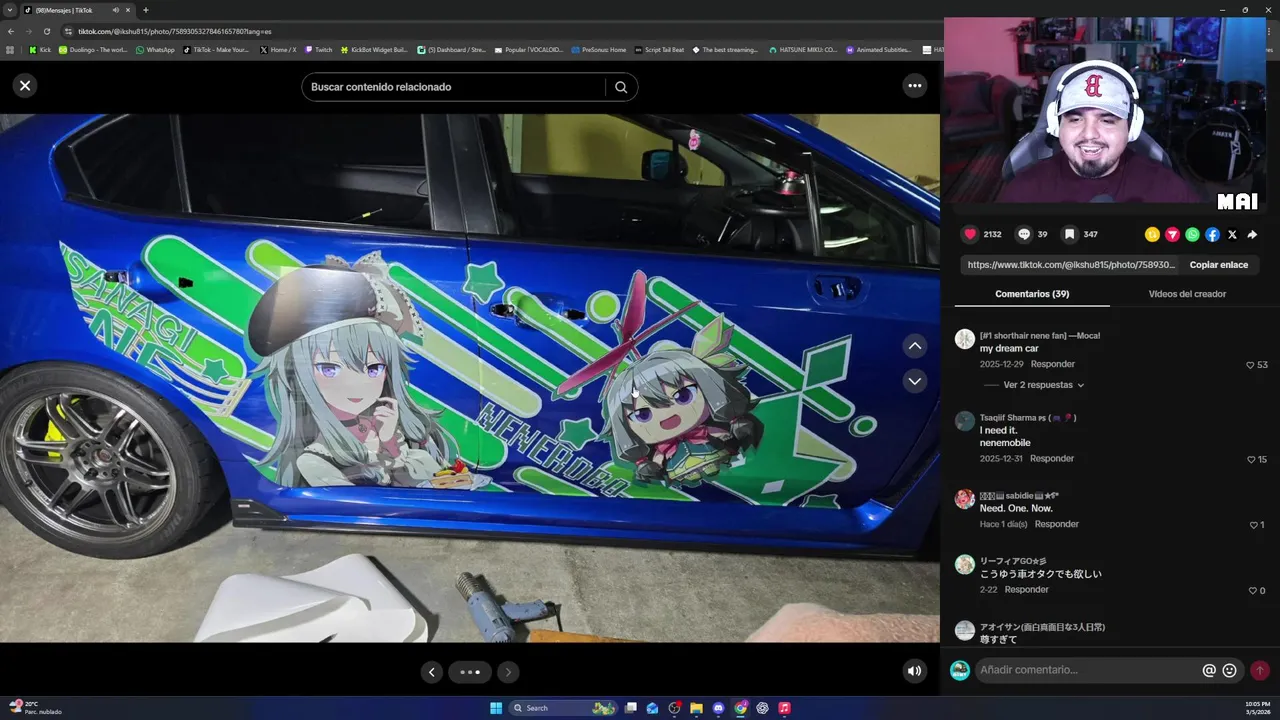
Task: Open the three-dot more options menu
Action: [x=914, y=86]
